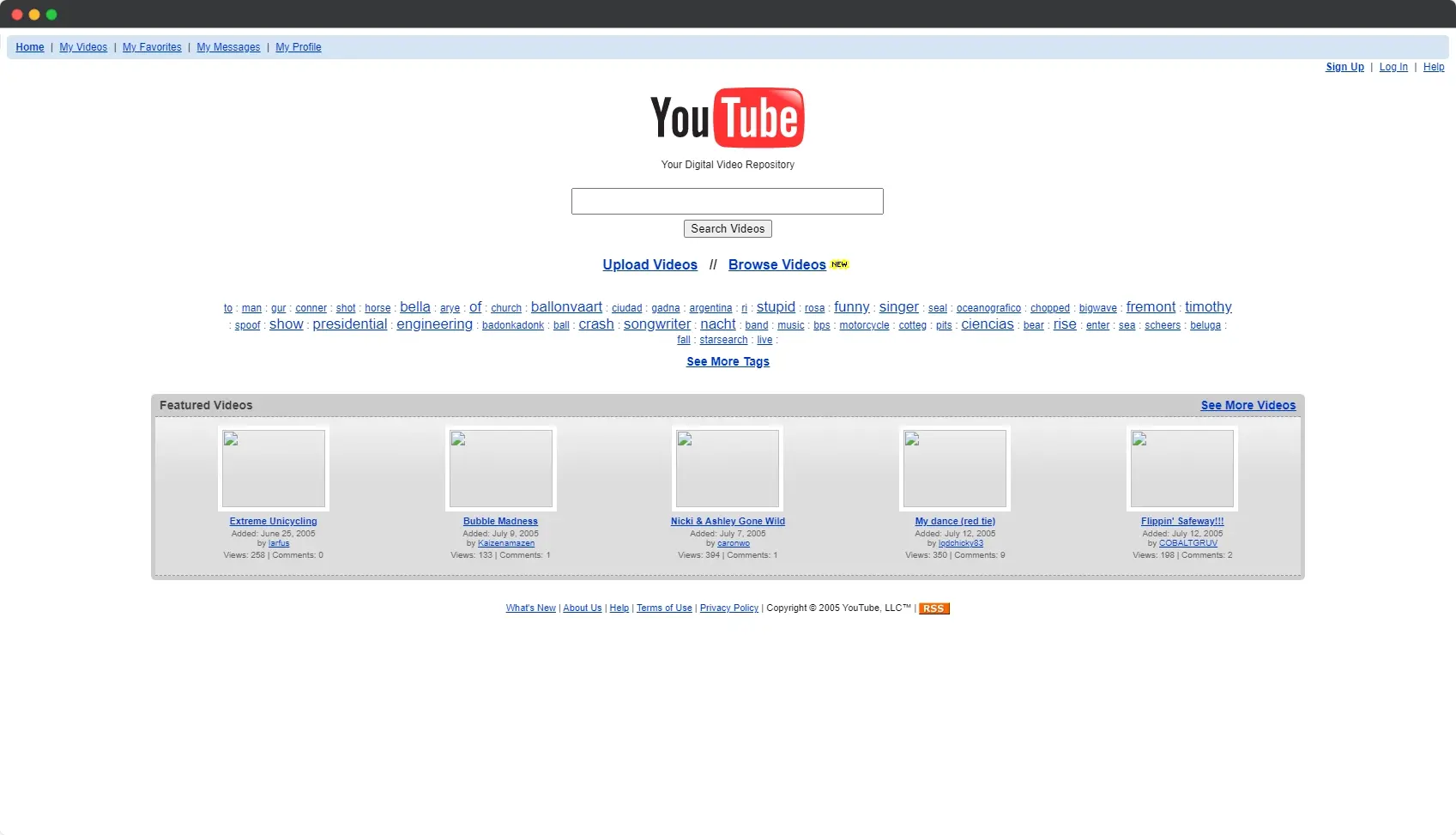Open the Flippin' Safeway!!! video thumbnail
This screenshot has width=1456, height=835.
(1182, 469)
